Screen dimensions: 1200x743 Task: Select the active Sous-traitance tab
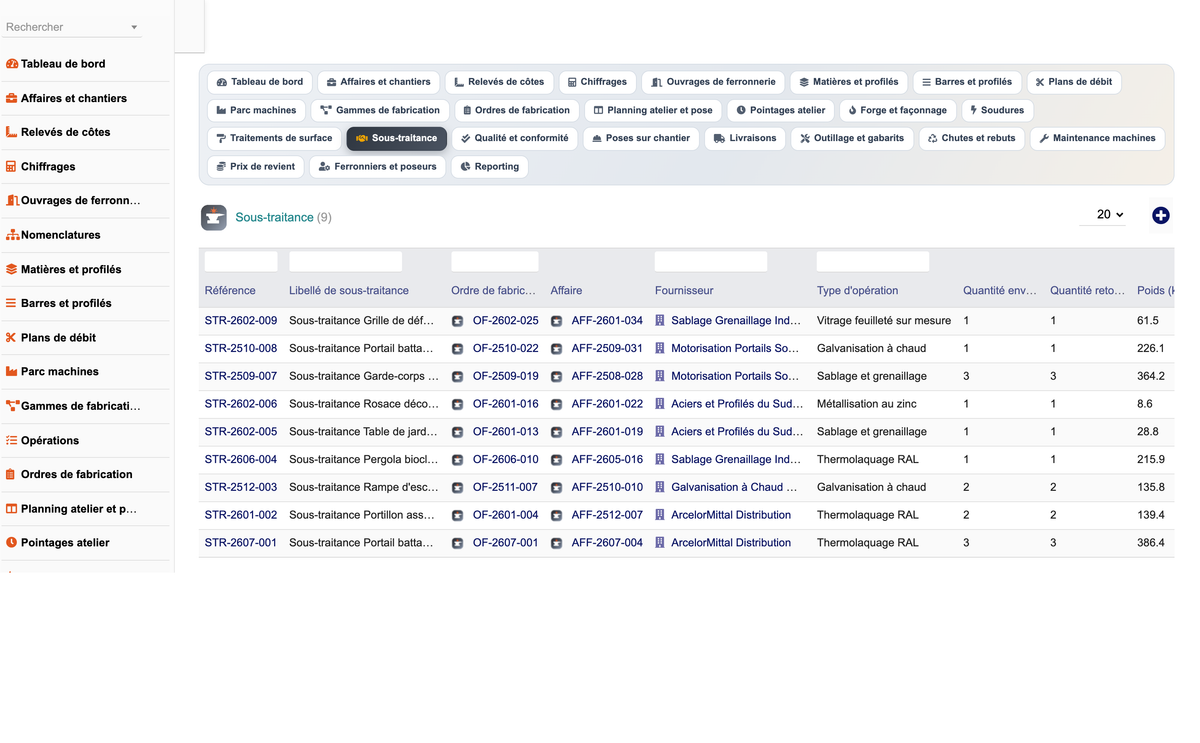(x=397, y=138)
